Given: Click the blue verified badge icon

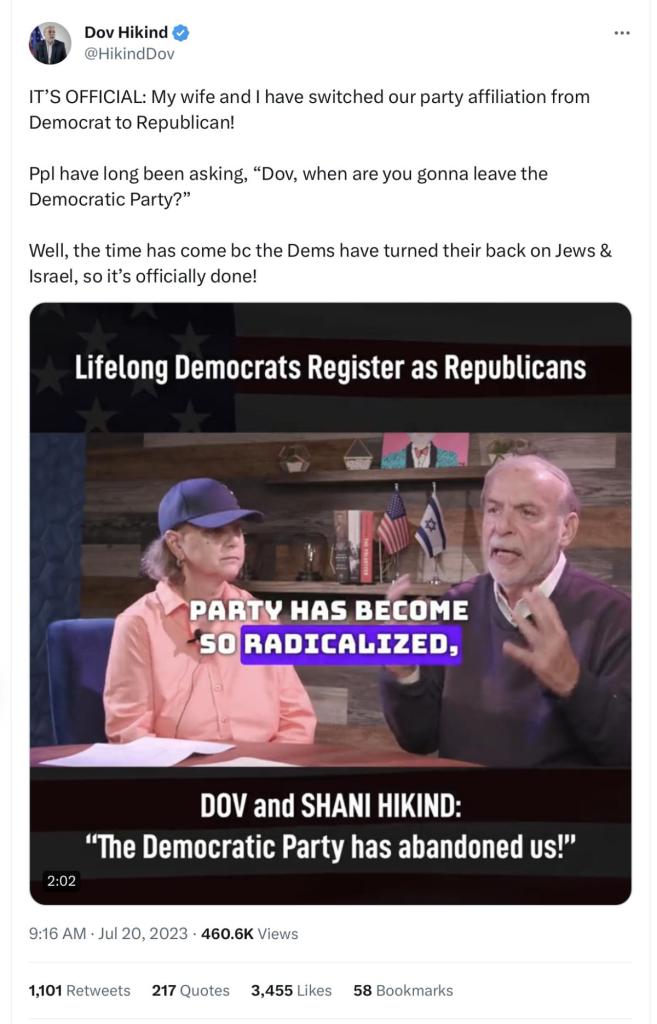Looking at the screenshot, I should pos(181,32).
